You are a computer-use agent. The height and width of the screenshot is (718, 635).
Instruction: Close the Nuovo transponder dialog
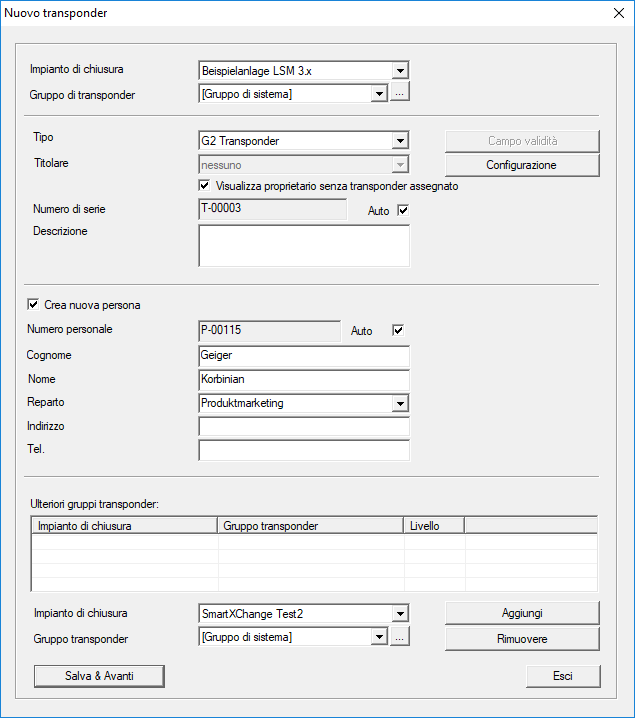tap(616, 13)
